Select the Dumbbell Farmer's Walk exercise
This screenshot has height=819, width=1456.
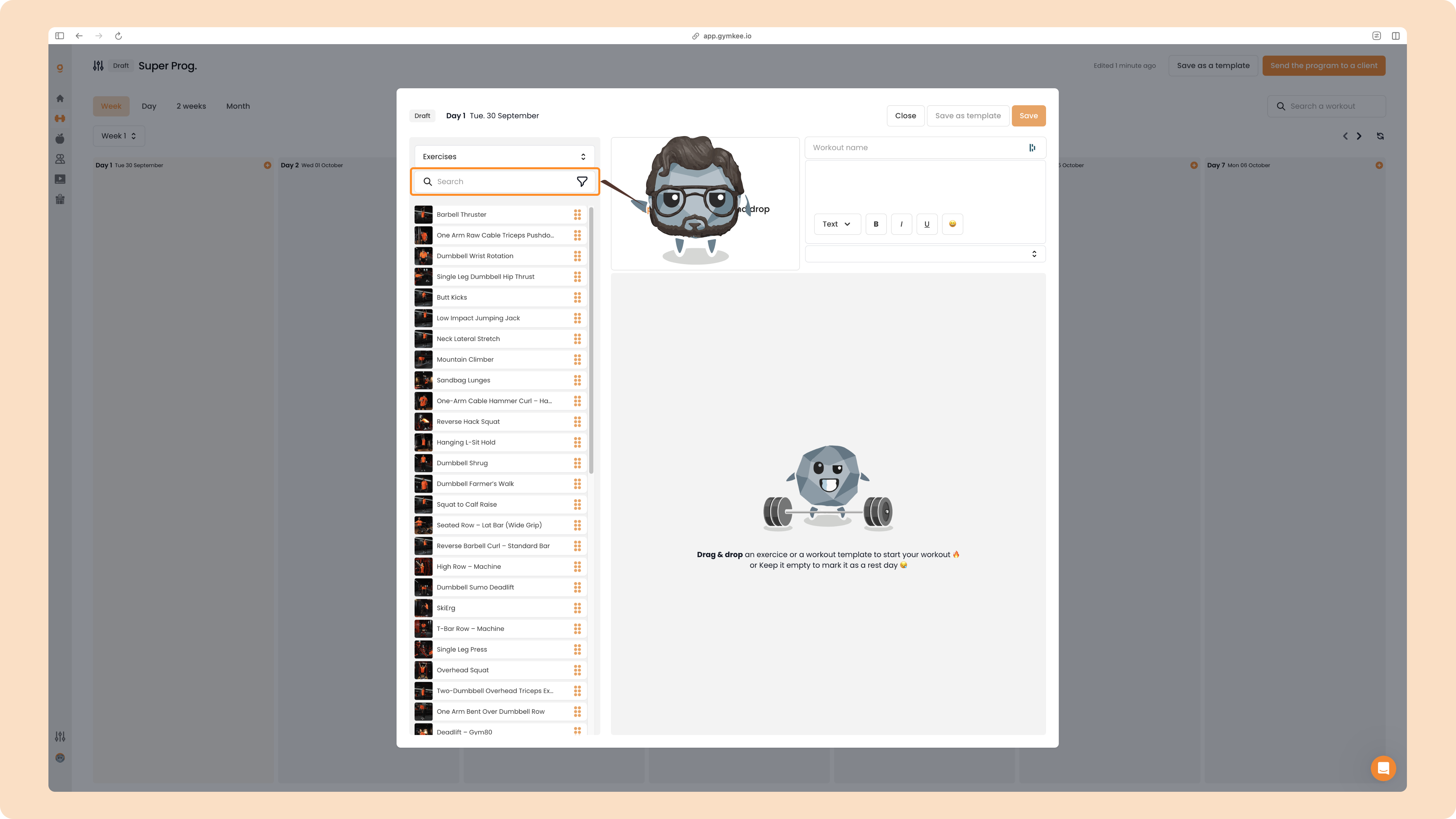pyautogui.click(x=500, y=484)
